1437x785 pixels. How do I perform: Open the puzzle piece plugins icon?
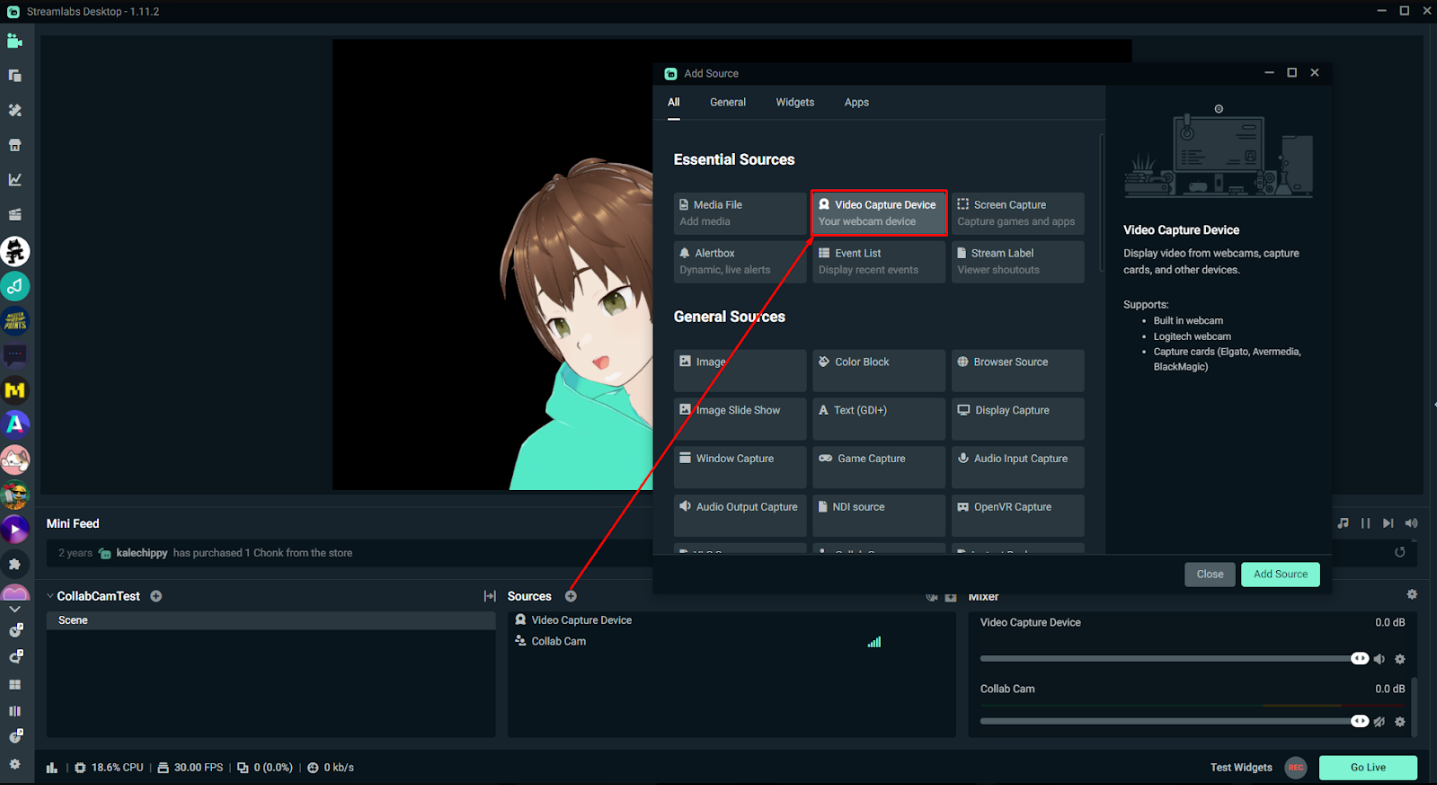click(15, 564)
